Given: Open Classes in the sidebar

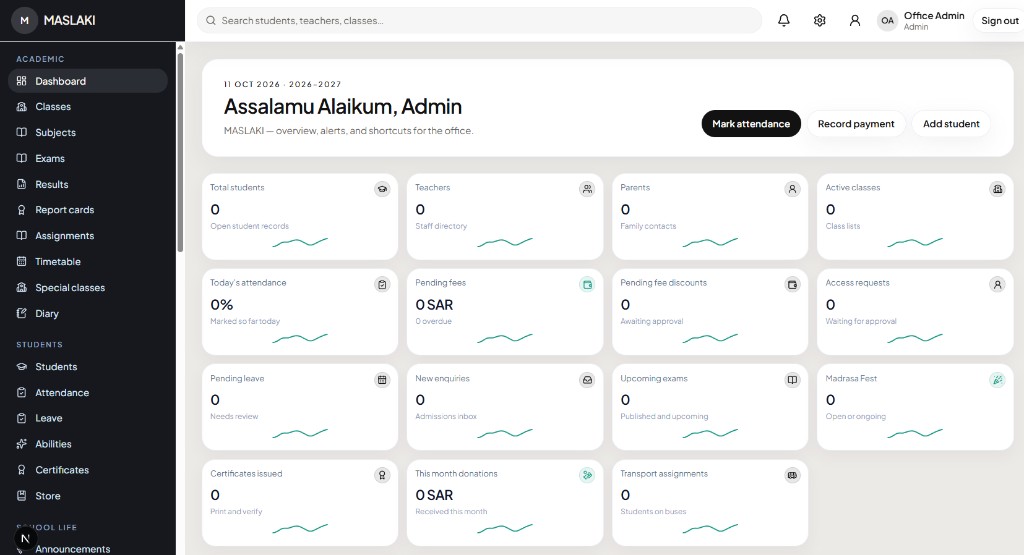Looking at the screenshot, I should [x=88, y=106].
